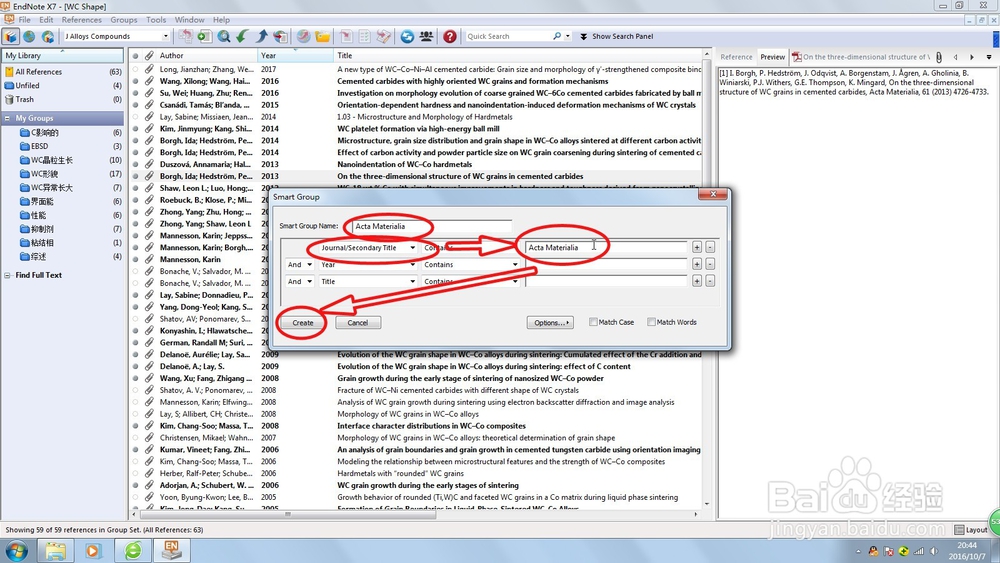Open the Quick Search options dropdown arrow
The image size is (1000, 563).
(x=568, y=36)
